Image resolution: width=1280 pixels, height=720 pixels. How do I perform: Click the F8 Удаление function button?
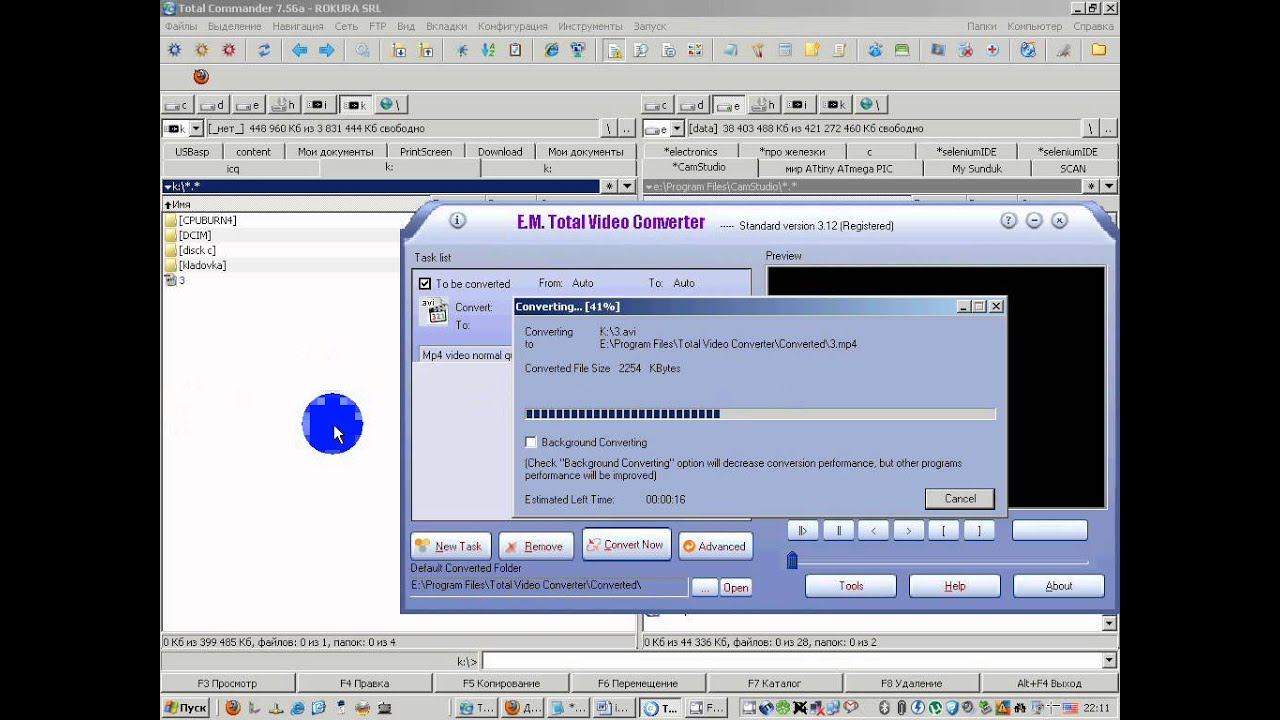(911, 683)
